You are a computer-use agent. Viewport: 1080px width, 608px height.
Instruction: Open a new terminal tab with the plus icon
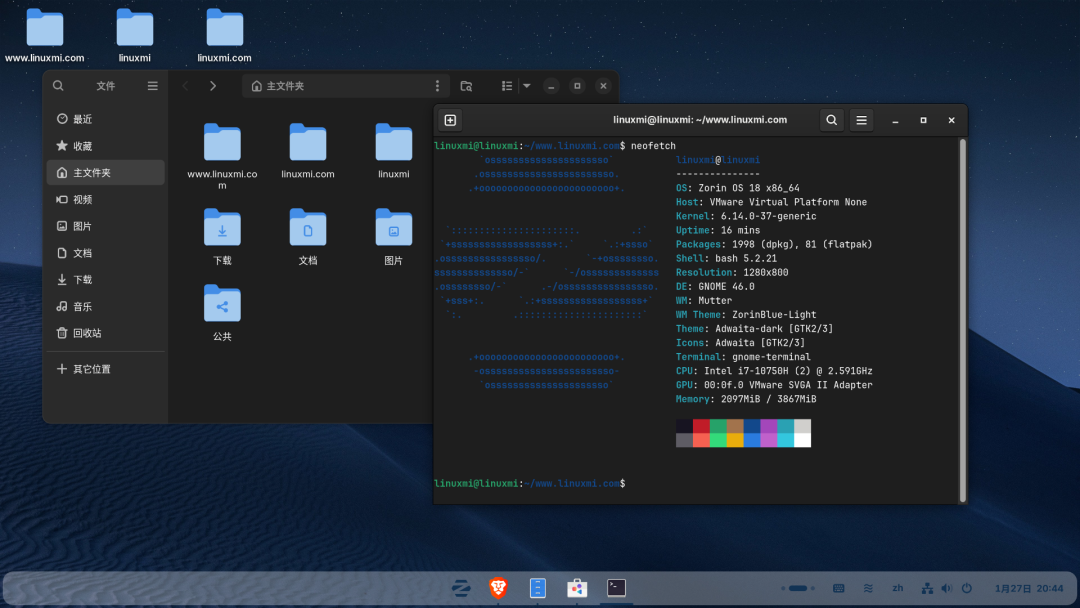coord(450,119)
